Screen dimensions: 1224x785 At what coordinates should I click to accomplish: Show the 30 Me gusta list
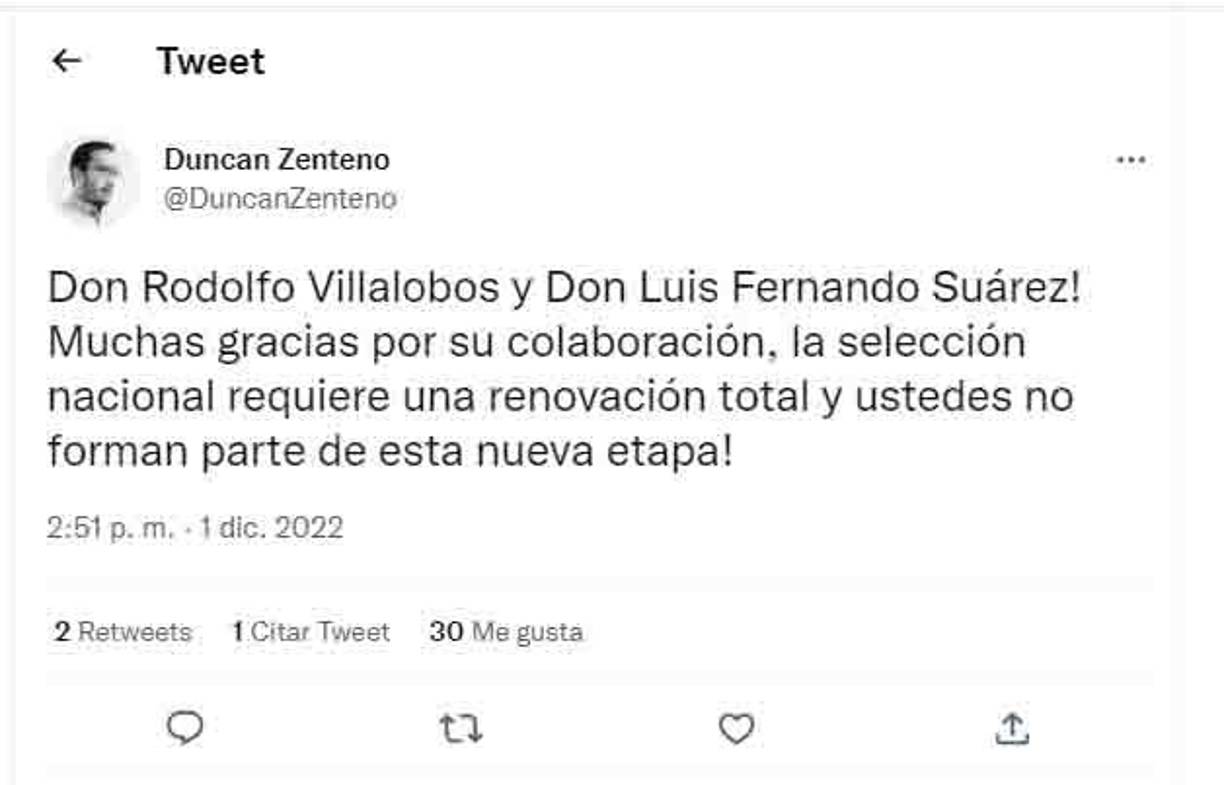coord(506,632)
